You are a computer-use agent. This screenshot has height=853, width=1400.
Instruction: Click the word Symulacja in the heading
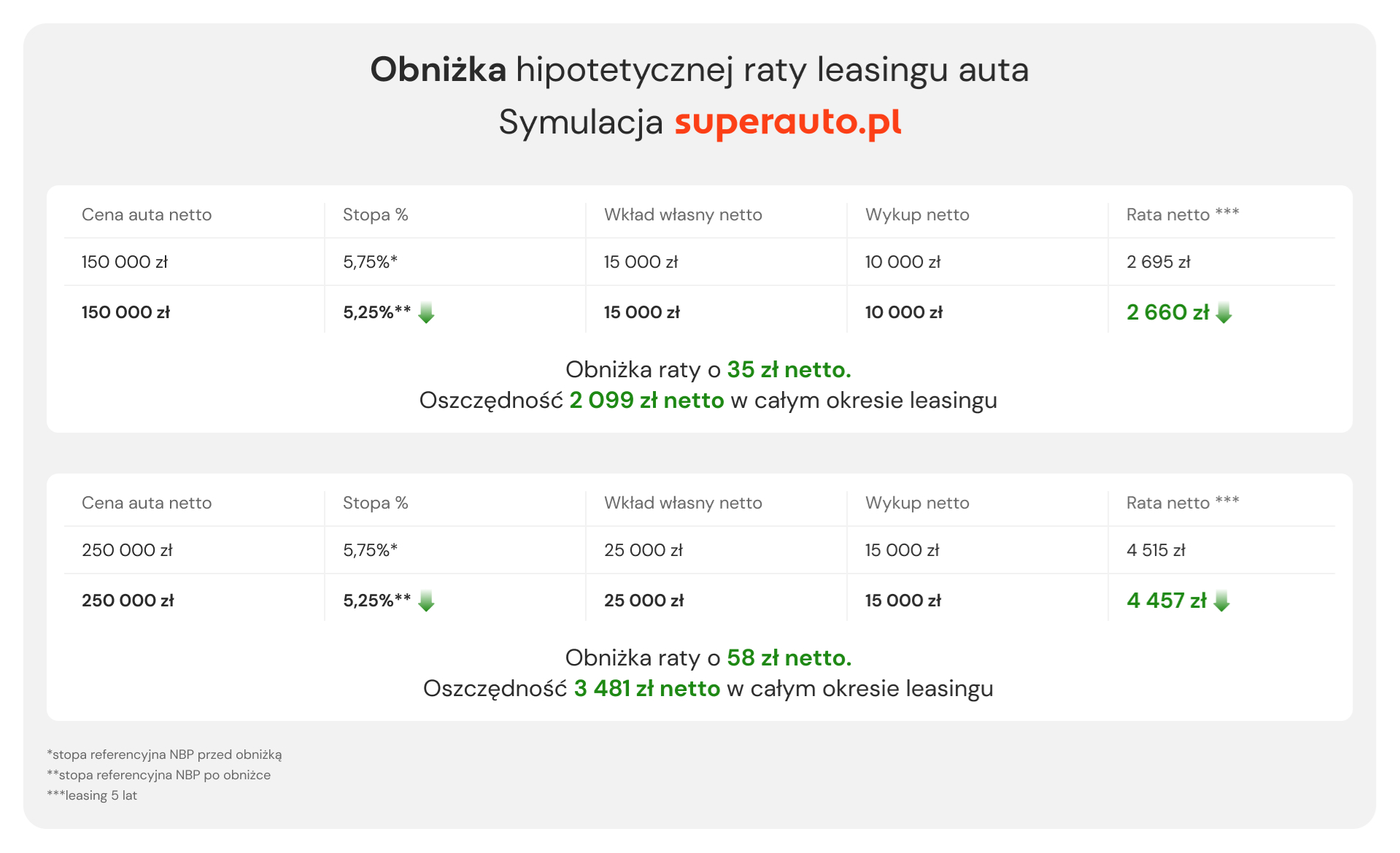tap(581, 122)
